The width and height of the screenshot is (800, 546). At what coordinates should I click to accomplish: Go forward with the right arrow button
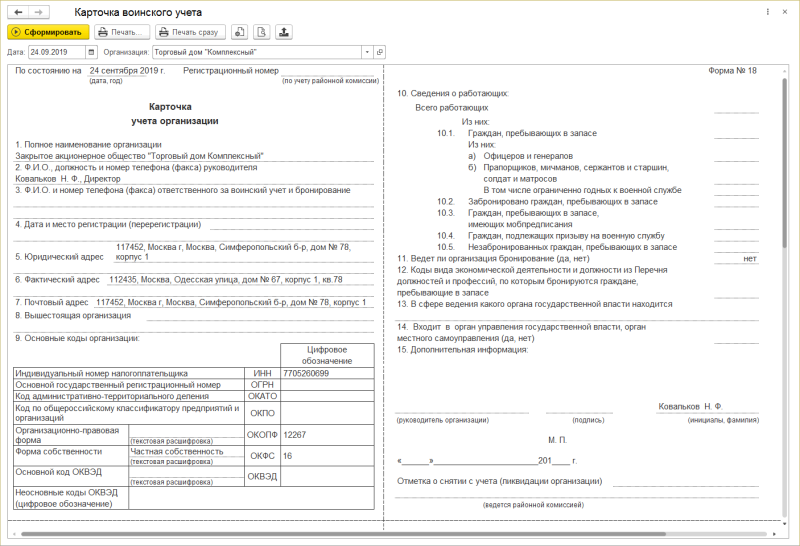tap(39, 12)
